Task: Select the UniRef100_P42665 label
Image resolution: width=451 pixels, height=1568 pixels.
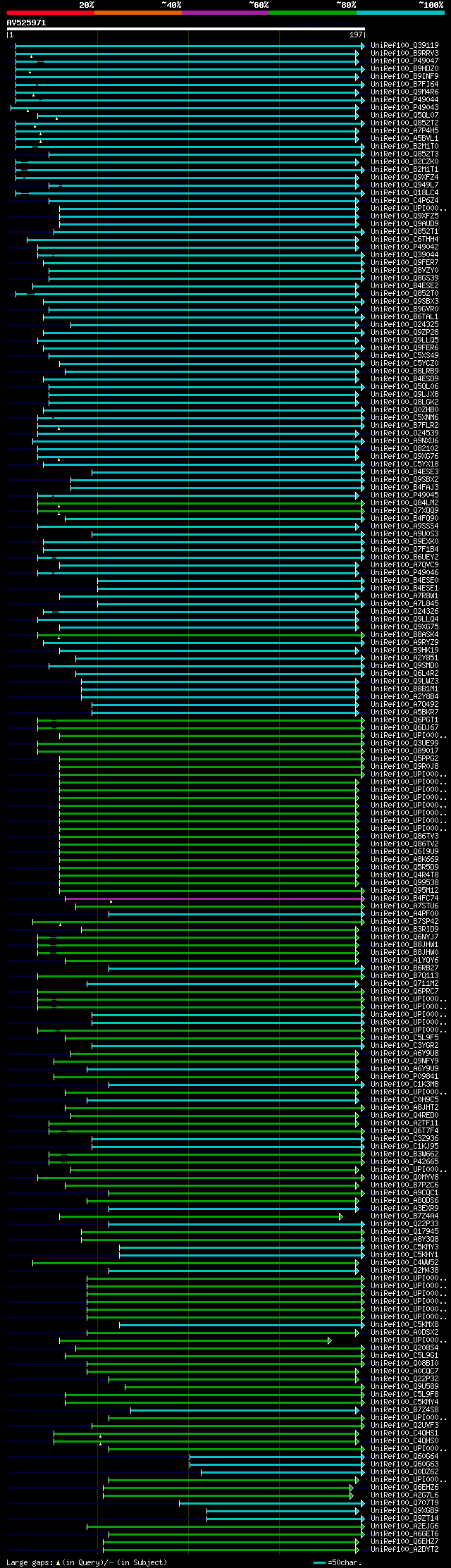Action: click(x=404, y=1162)
